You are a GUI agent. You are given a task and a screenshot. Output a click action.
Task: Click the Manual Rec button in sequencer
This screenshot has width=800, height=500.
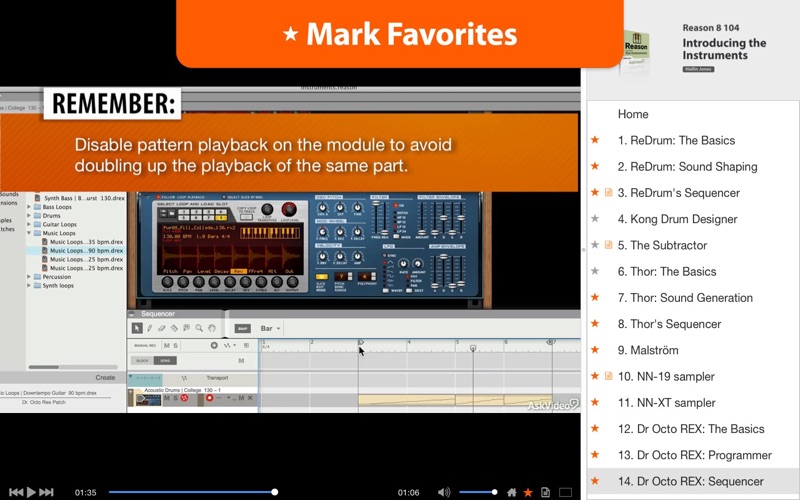[145, 345]
